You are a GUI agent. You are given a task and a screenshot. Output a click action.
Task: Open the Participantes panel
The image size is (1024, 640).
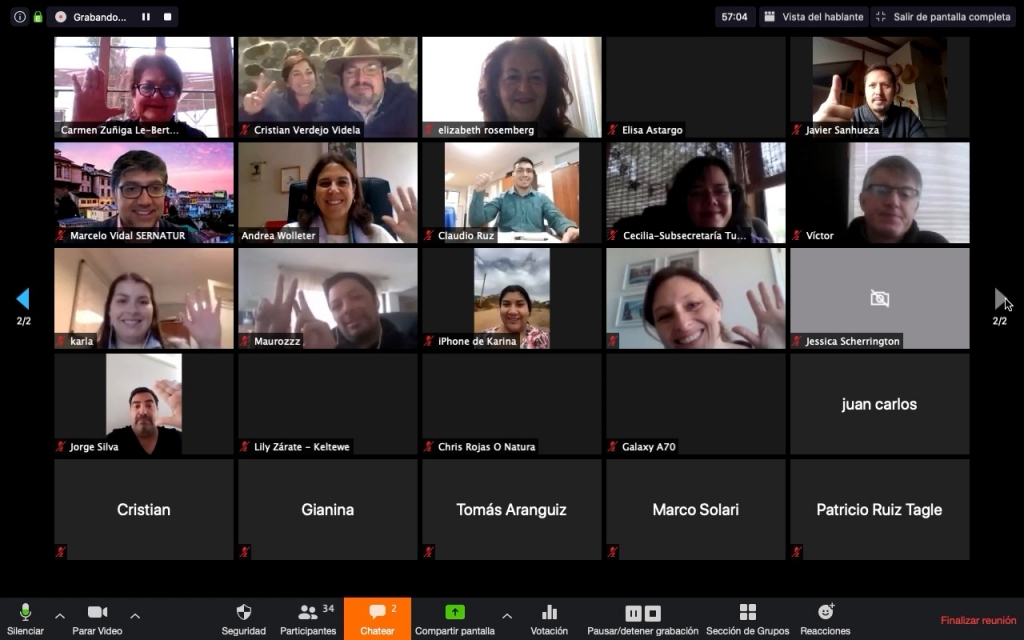(308, 613)
